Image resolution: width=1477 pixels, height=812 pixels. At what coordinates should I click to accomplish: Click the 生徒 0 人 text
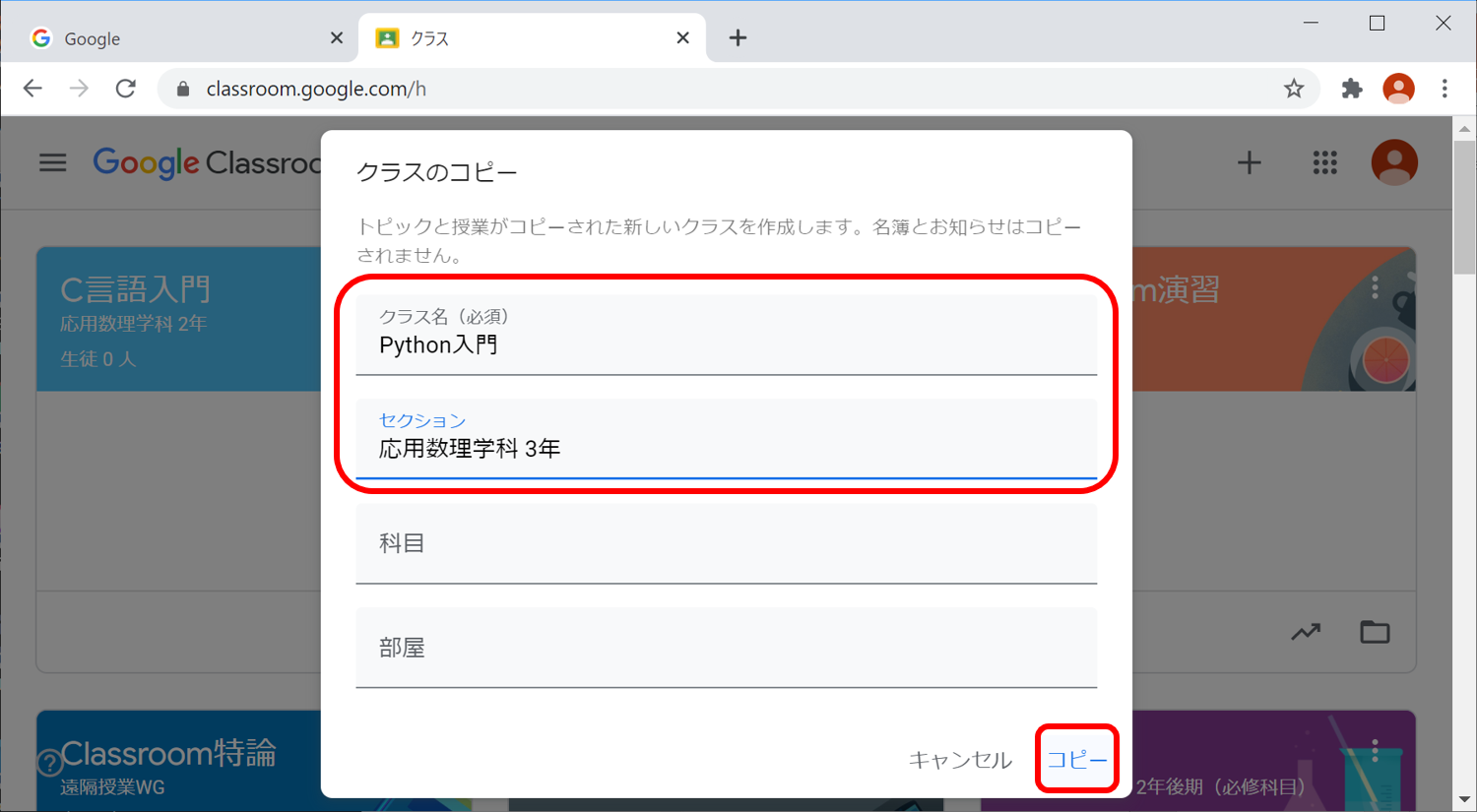[x=97, y=359]
